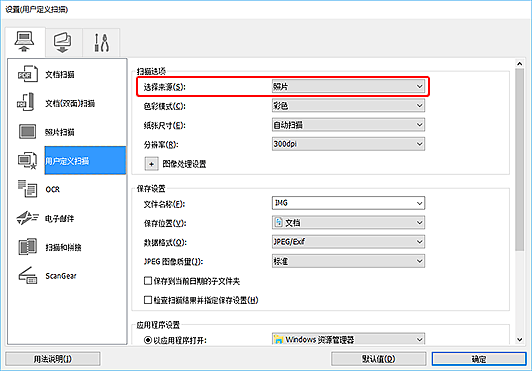The image size is (532, 371).
Task: Click the 默认值 button
Action: pos(378,359)
